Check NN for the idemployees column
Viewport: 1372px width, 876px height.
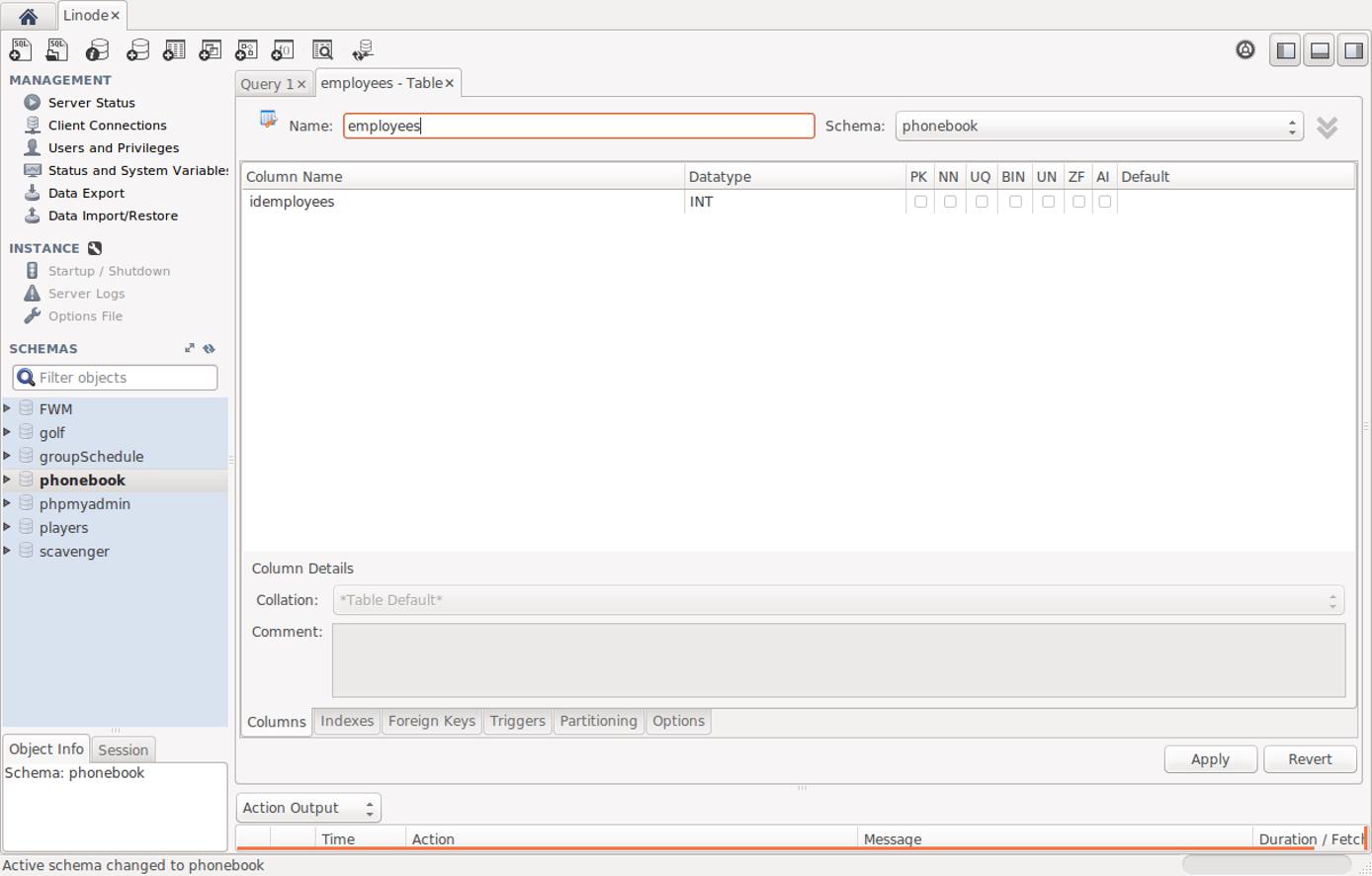click(949, 201)
